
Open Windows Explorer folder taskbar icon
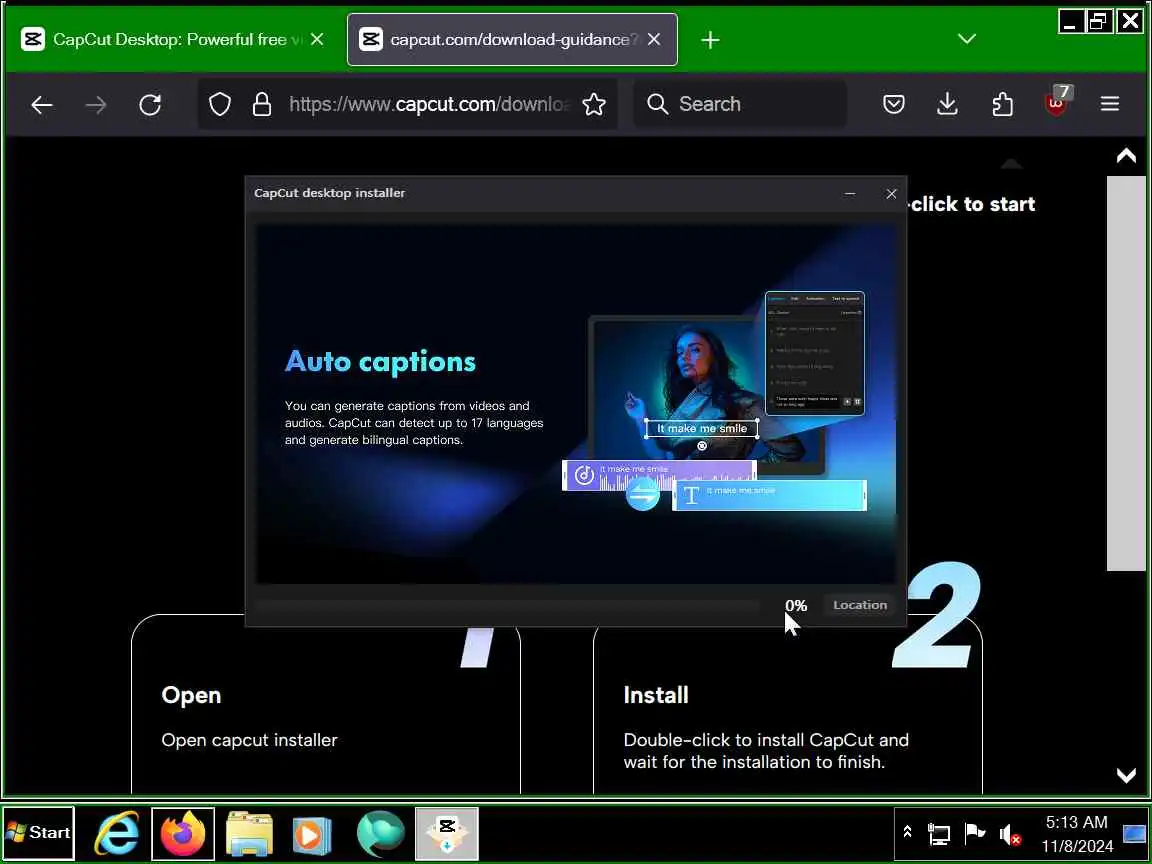249,834
